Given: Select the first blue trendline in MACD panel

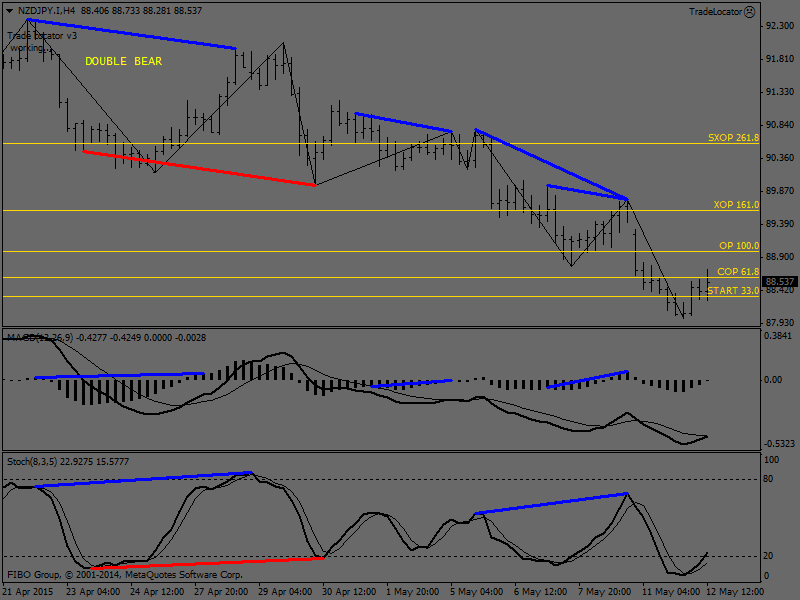Looking at the screenshot, I should 120,375.
